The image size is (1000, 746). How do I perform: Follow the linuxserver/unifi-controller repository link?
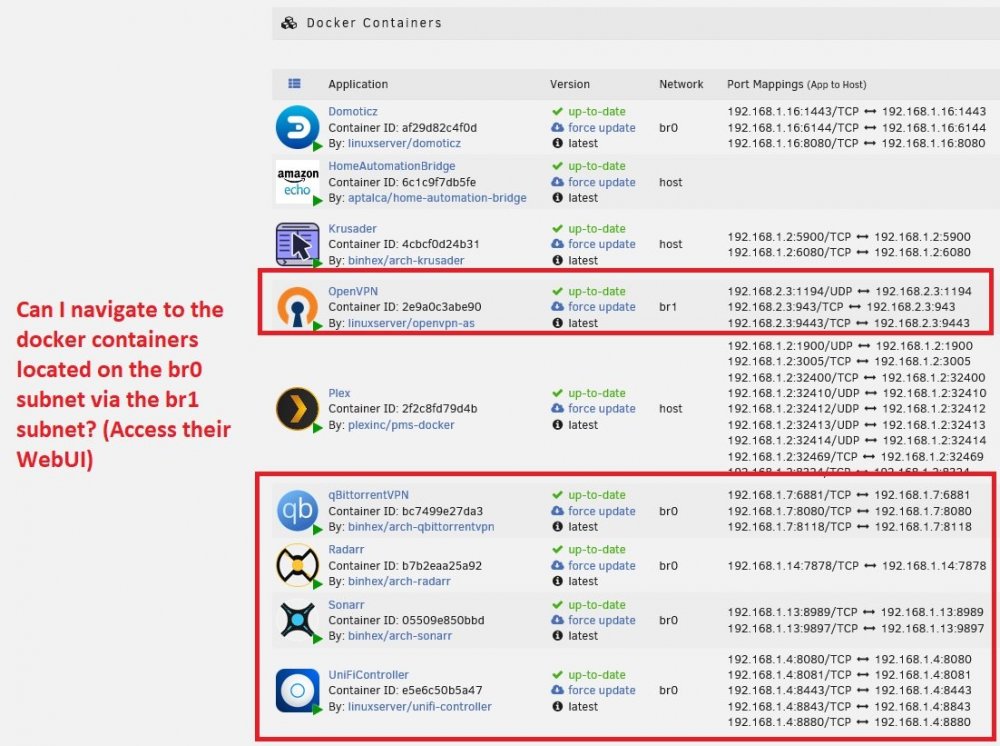click(x=420, y=706)
